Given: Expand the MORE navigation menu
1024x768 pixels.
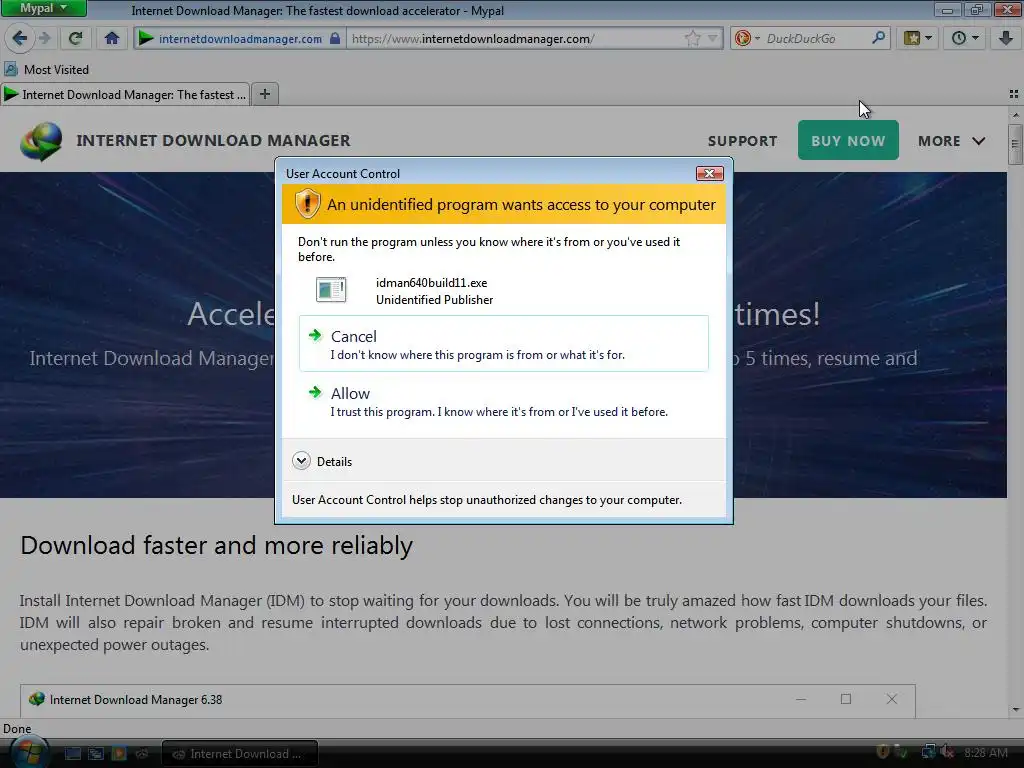Looking at the screenshot, I should tap(952, 141).
